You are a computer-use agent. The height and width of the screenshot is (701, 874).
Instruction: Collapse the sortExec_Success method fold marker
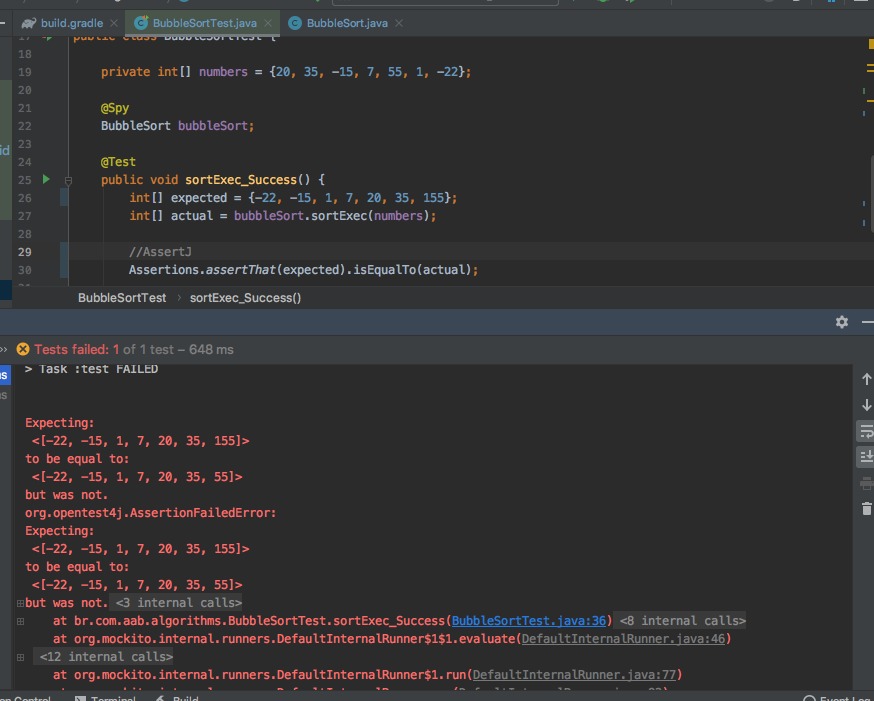click(69, 181)
